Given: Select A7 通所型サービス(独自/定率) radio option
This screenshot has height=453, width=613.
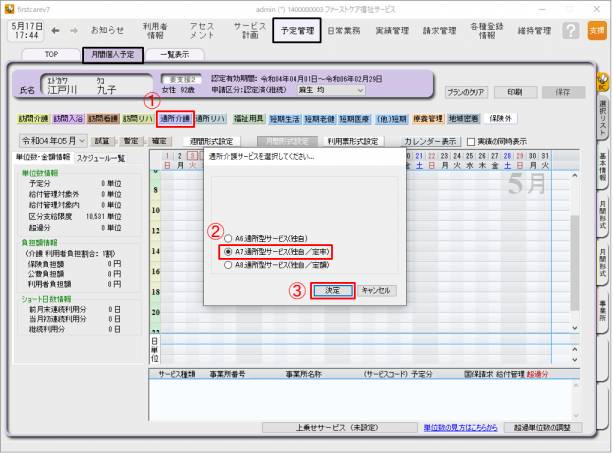Looking at the screenshot, I should (x=227, y=251).
